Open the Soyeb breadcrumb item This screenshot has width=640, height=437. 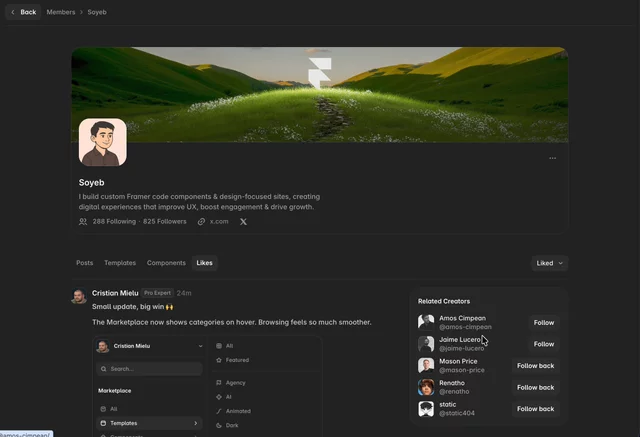[97, 12]
